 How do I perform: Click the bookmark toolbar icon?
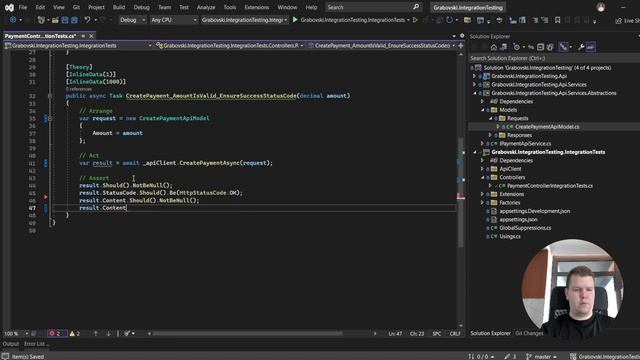point(557,20)
